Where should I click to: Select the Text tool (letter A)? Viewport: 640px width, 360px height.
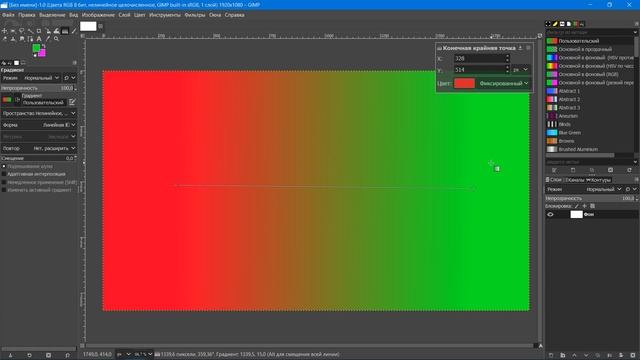coord(39,39)
